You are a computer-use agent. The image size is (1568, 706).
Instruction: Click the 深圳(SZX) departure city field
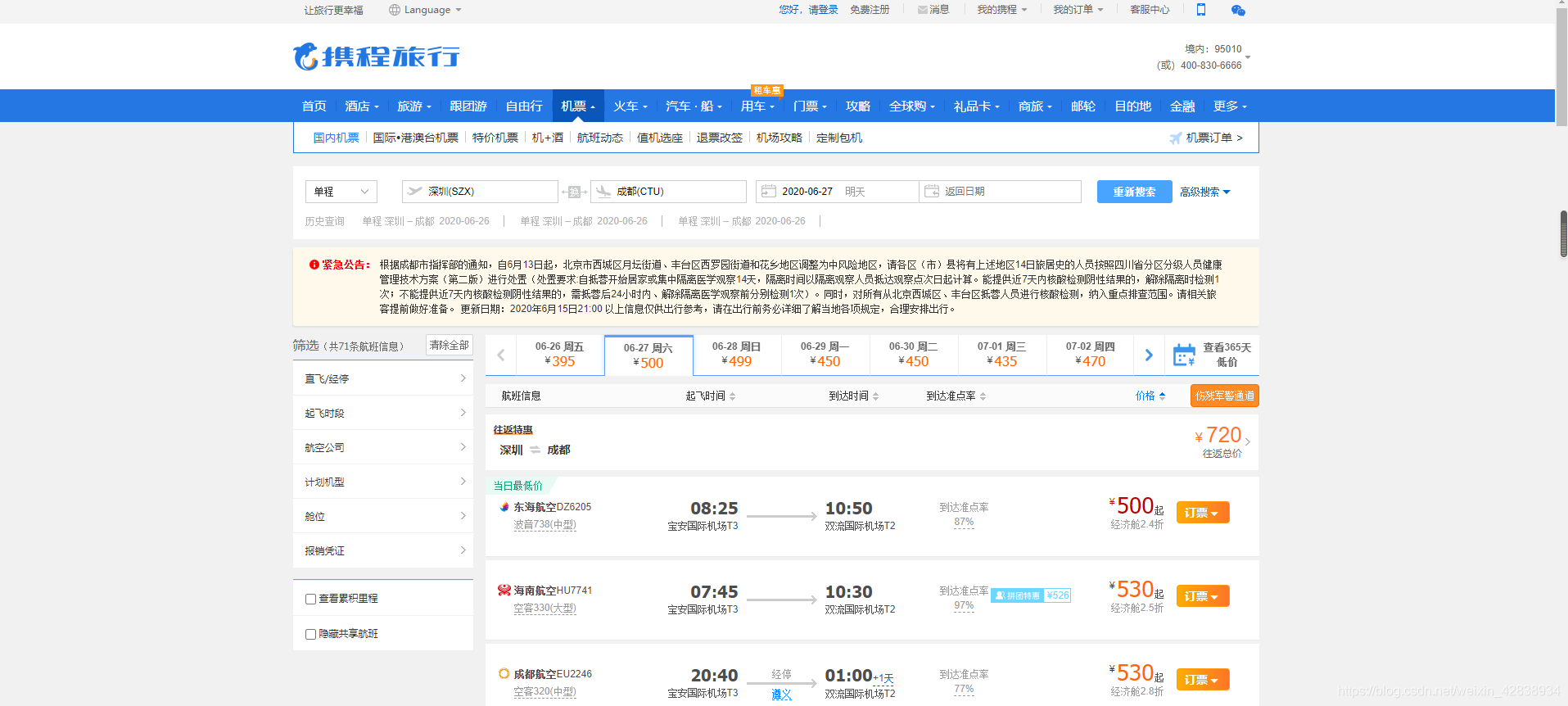tap(480, 191)
